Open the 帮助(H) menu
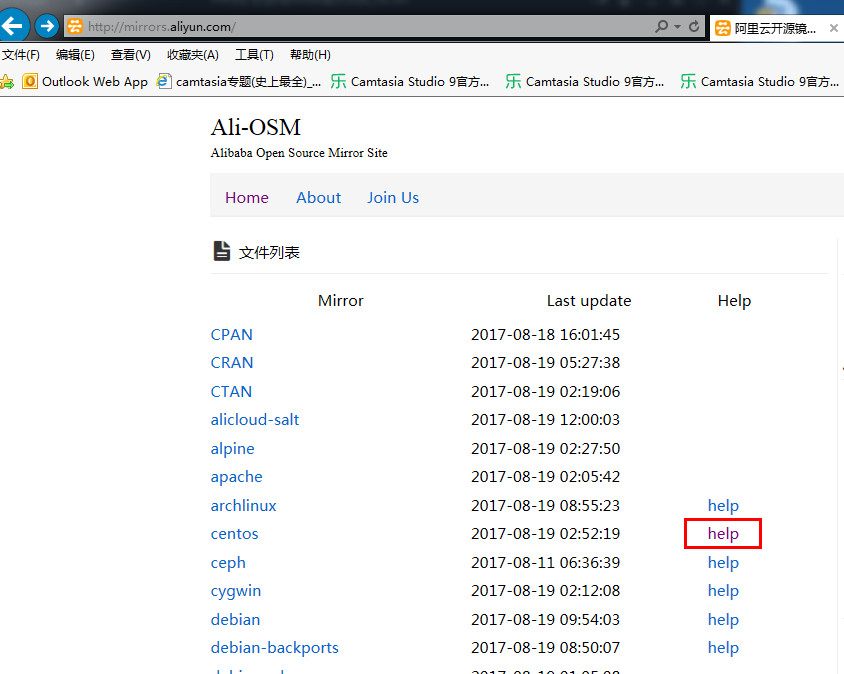This screenshot has width=844, height=674. point(311,55)
